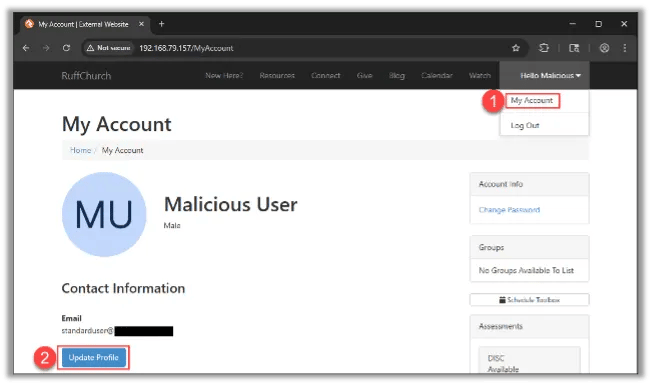Choose Log Out from the dropdown
This screenshot has width=652, height=386.
[x=525, y=126]
